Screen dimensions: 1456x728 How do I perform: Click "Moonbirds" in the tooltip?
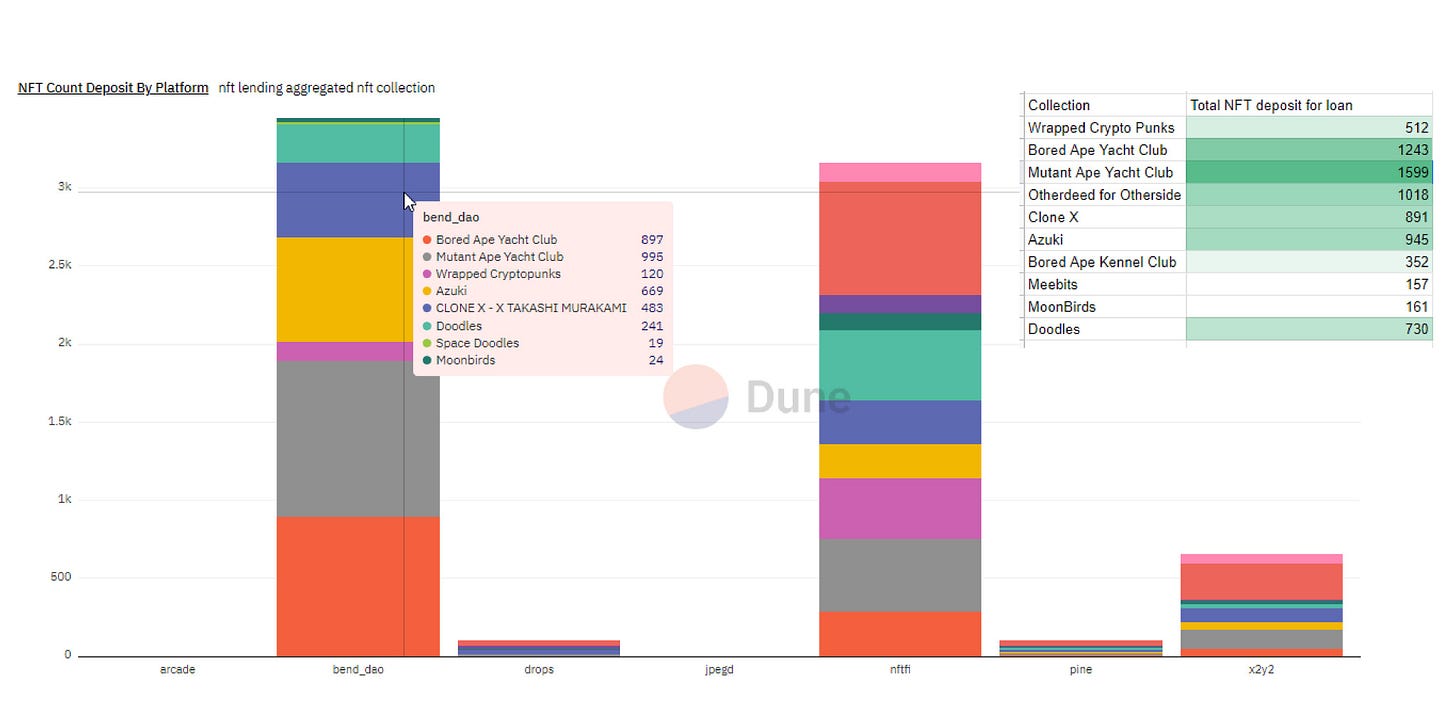pyautogui.click(x=466, y=360)
